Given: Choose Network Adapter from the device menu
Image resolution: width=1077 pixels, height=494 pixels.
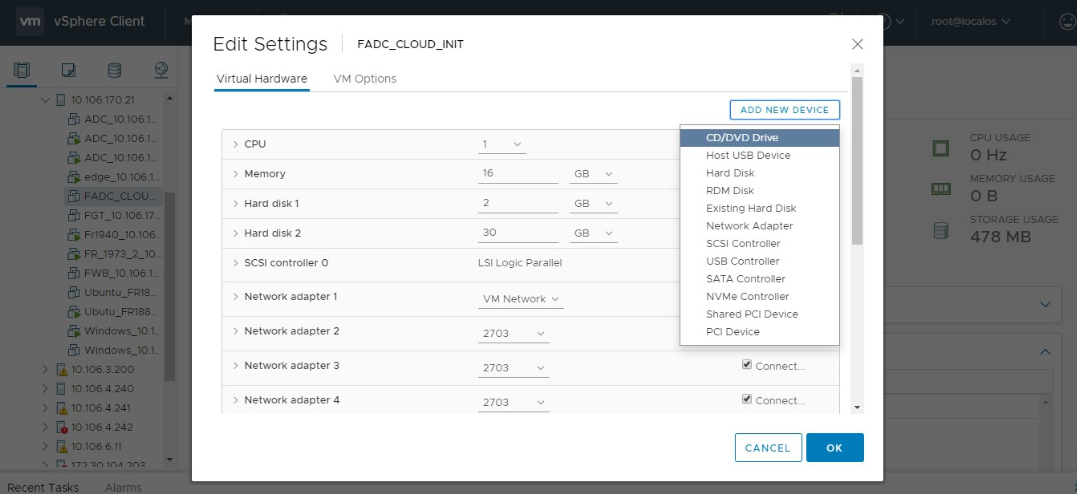Looking at the screenshot, I should pos(749,226).
